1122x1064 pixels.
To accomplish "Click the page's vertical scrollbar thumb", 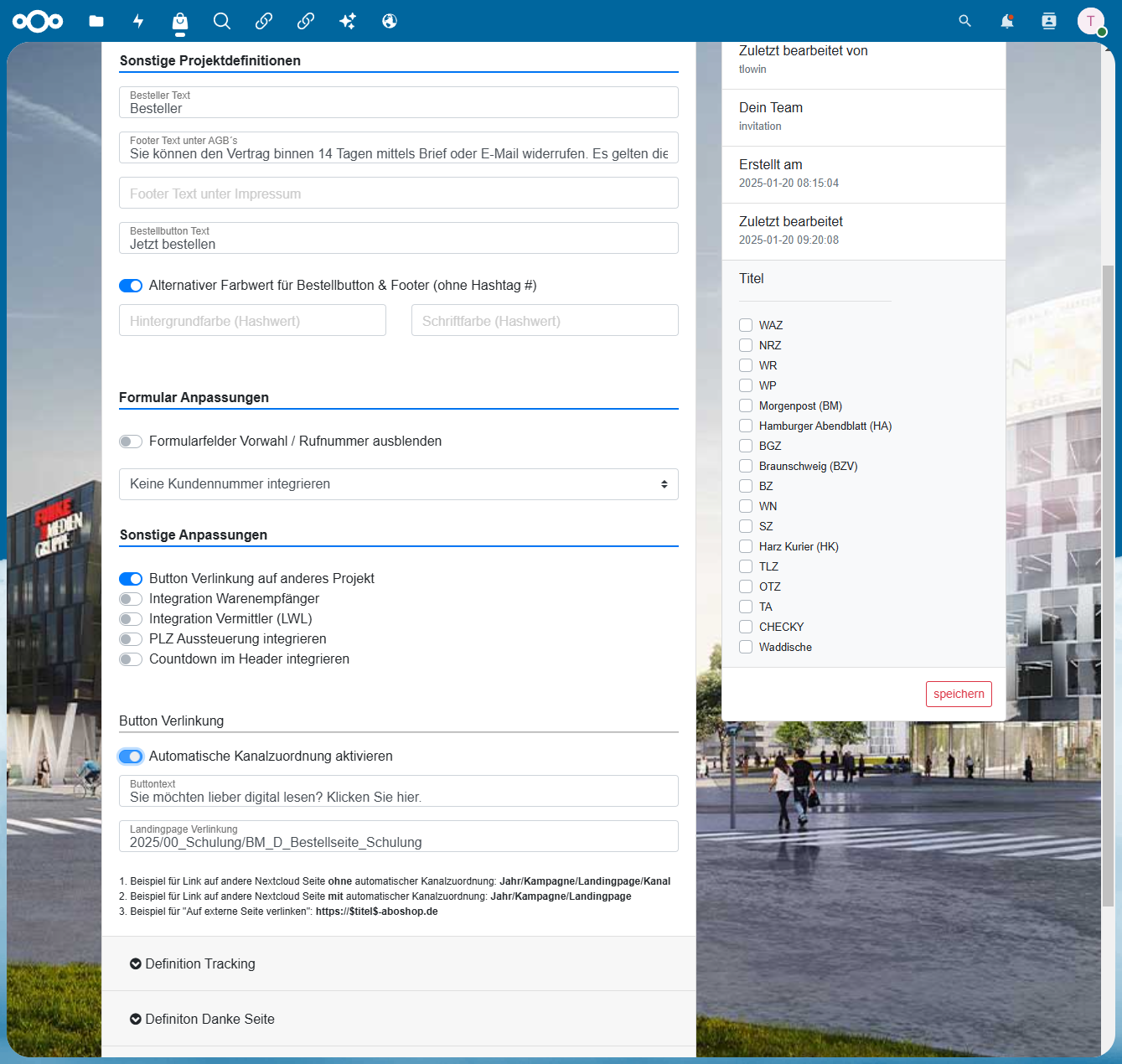I will 1108,586.
